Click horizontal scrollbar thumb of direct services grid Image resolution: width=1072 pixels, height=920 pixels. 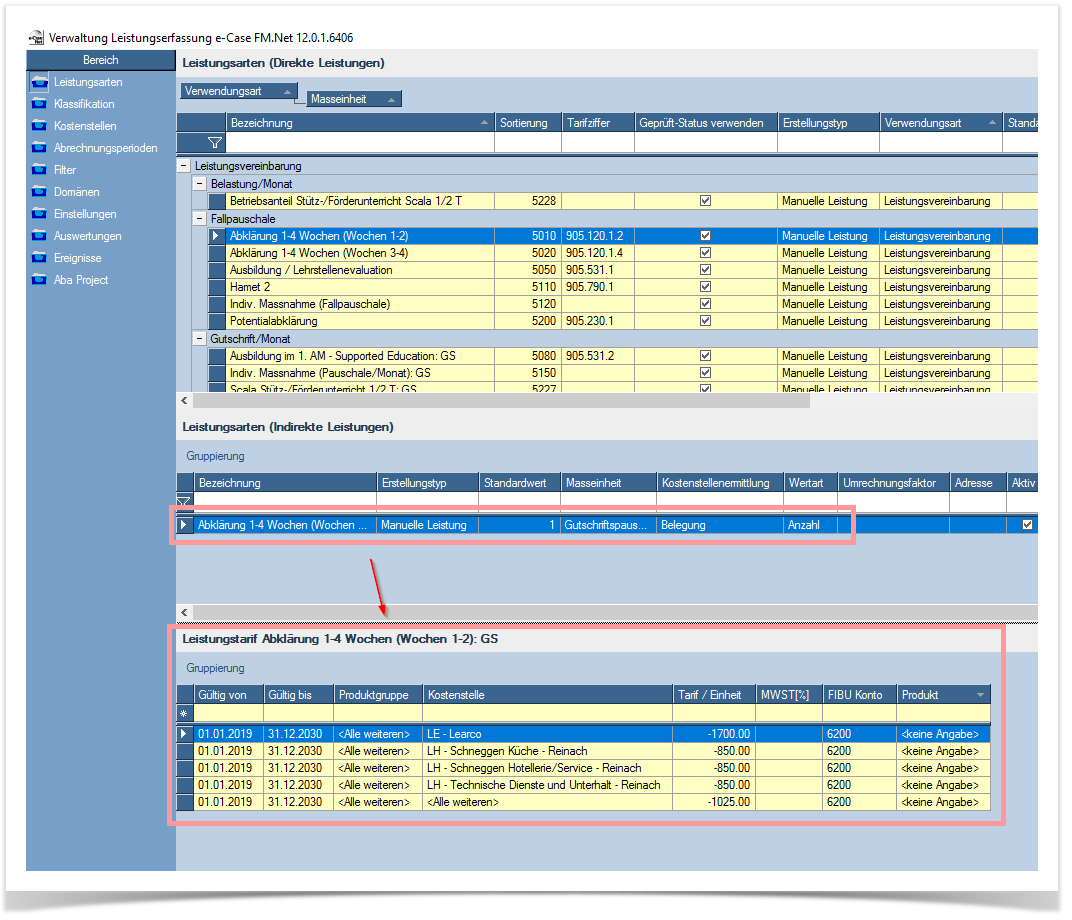click(x=502, y=401)
